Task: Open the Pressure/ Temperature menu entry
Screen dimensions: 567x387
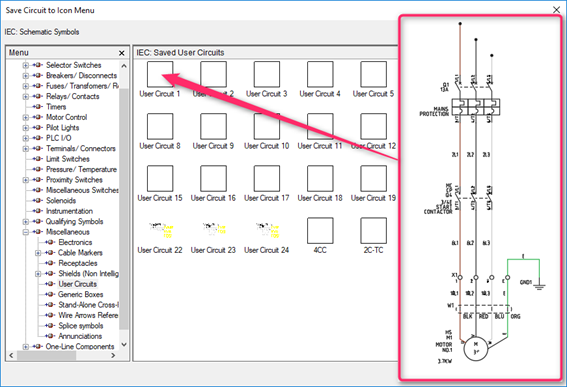Action: (x=81, y=170)
